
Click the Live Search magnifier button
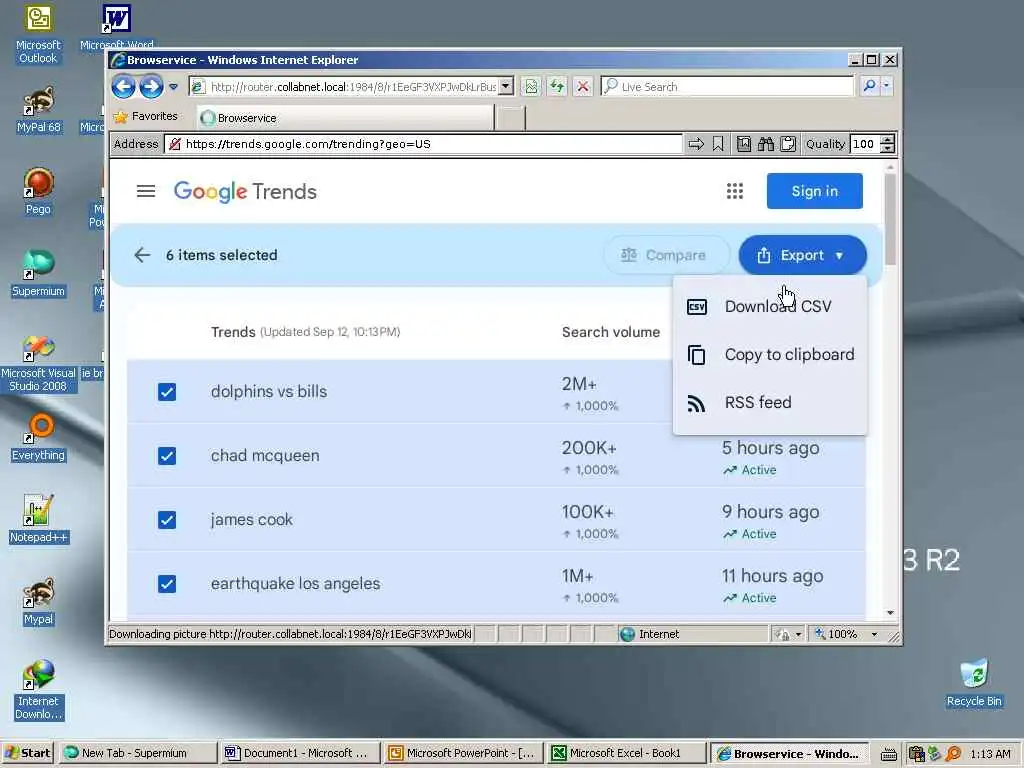tap(870, 86)
